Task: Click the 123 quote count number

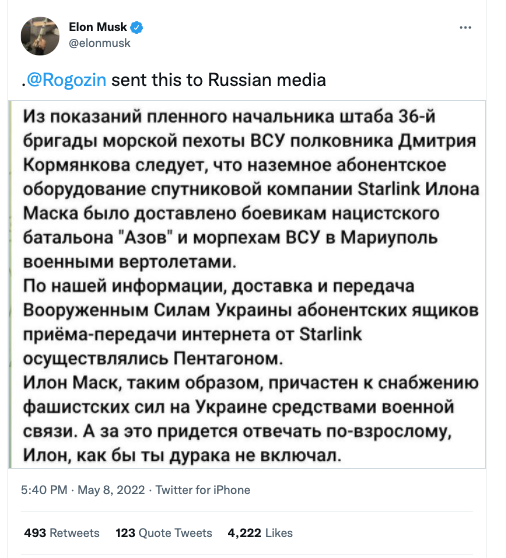Action: 125,533
